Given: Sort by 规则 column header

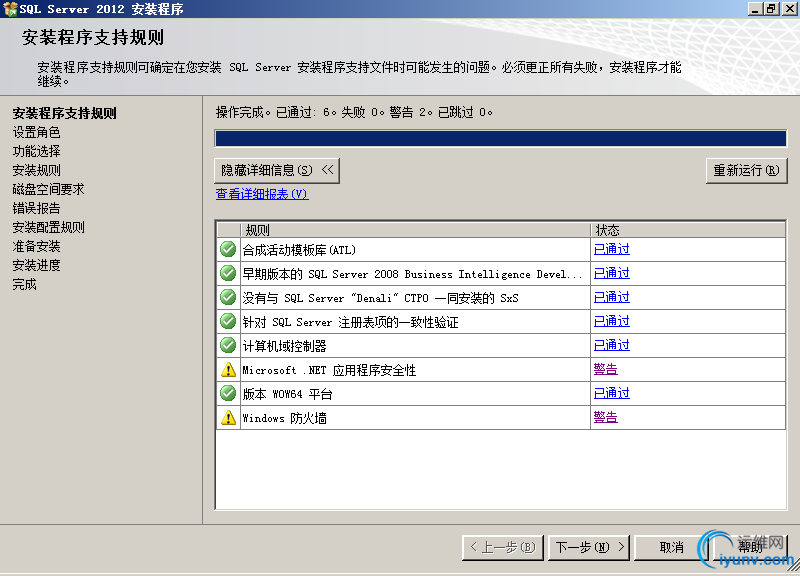Looking at the screenshot, I should (x=415, y=230).
